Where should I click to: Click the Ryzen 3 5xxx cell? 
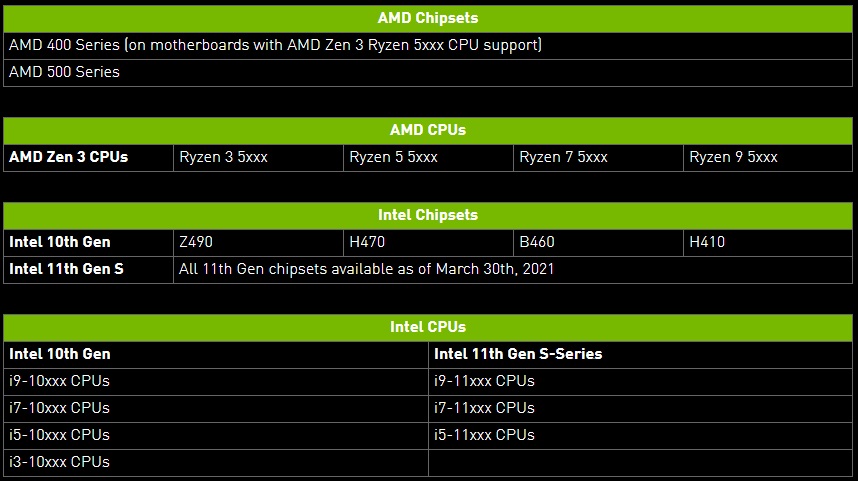(224, 157)
